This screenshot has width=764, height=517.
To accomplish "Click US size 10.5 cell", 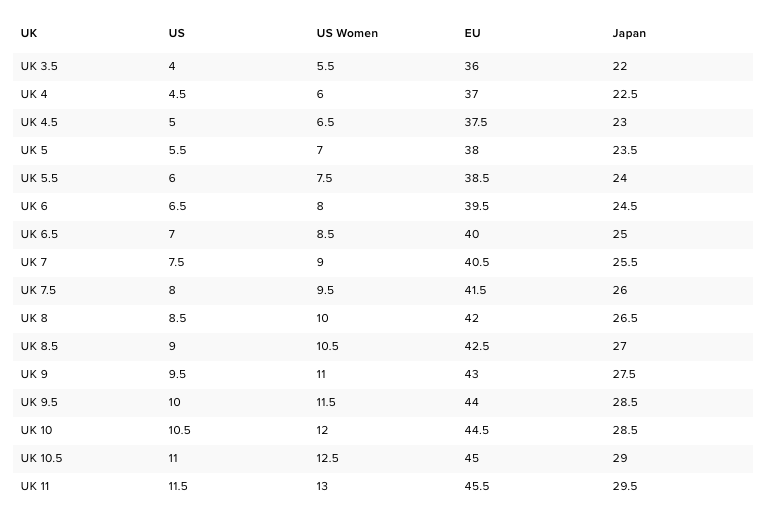I will pyautogui.click(x=179, y=430).
